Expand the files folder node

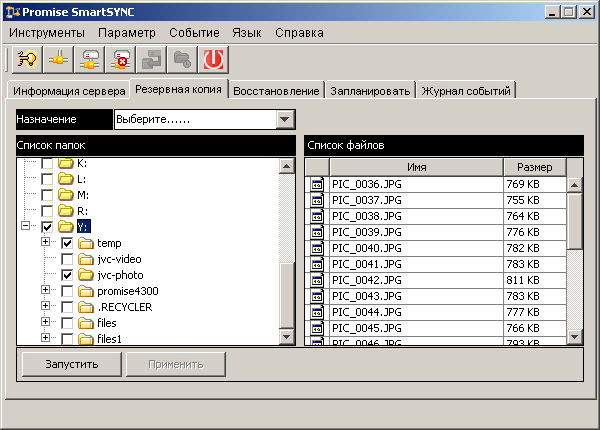pos(46,322)
